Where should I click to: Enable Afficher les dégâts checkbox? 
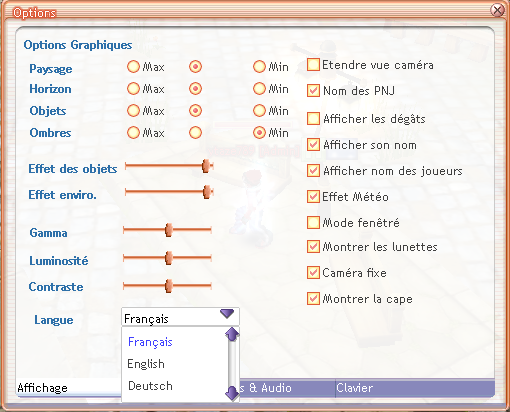pyautogui.click(x=313, y=119)
